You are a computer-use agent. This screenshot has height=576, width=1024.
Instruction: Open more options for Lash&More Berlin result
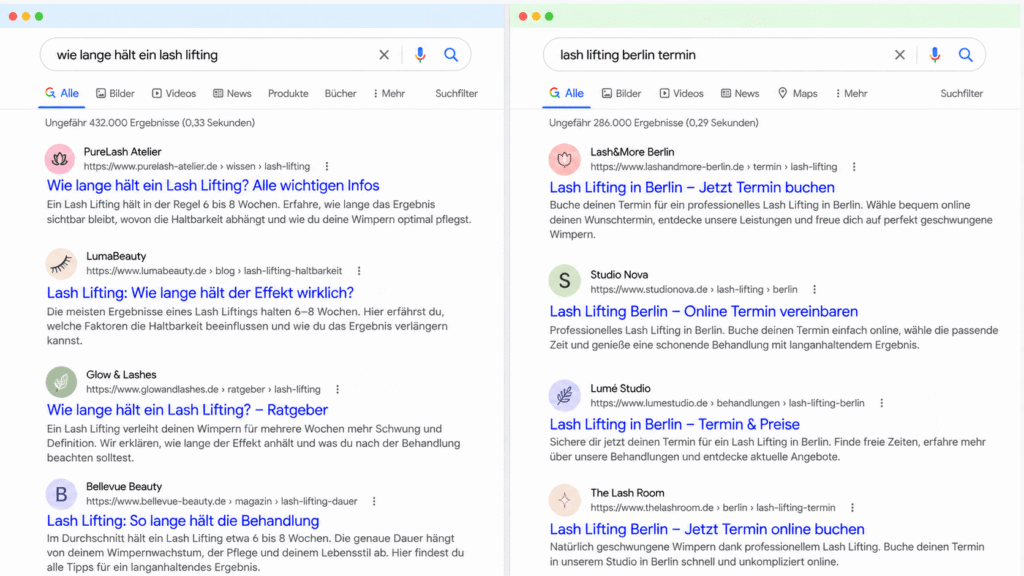pyautogui.click(x=854, y=167)
